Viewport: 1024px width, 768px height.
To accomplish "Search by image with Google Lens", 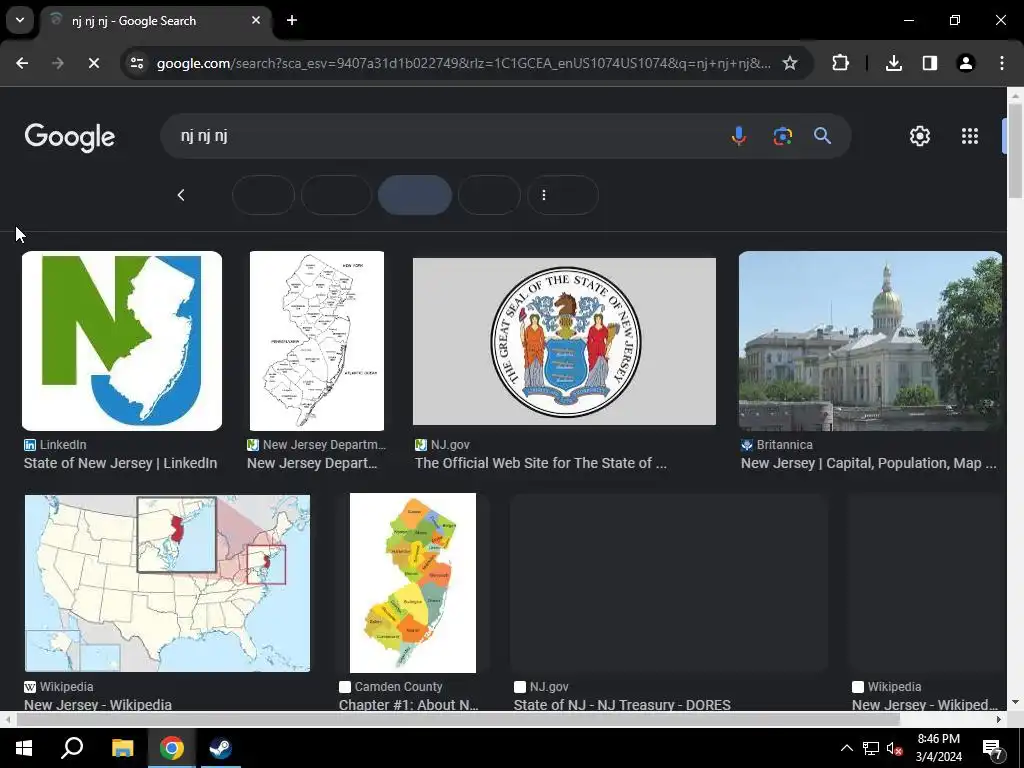I will point(782,136).
